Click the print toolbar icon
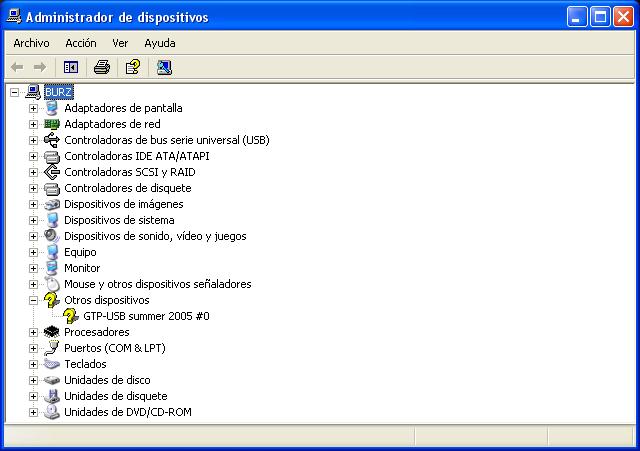This screenshot has height=451, width=640. (x=101, y=67)
